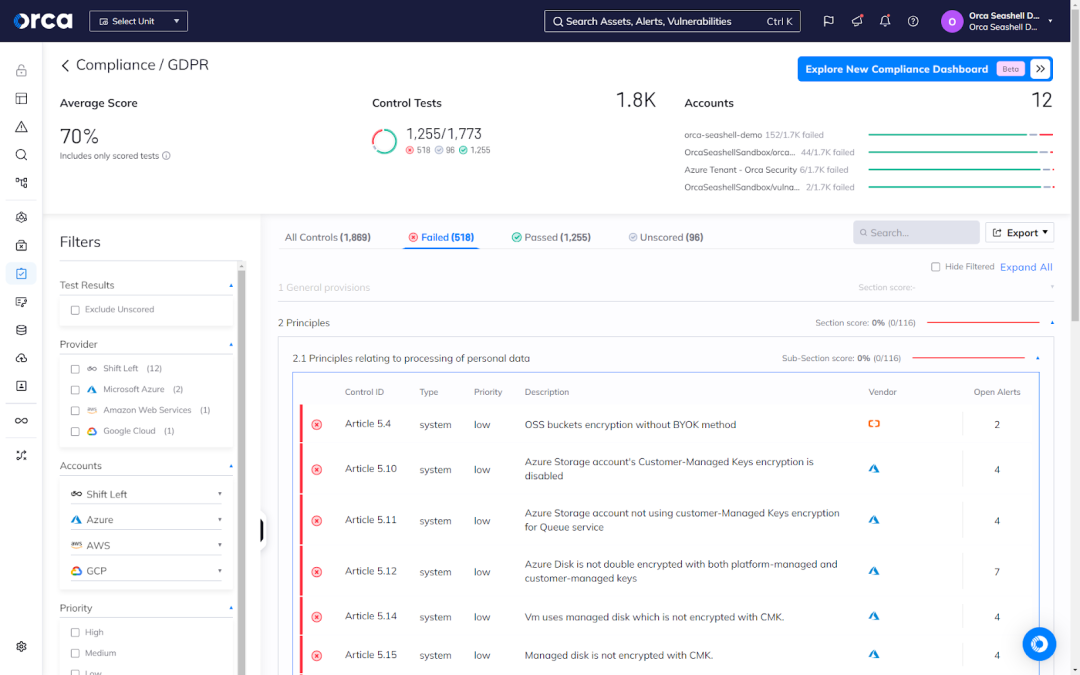Viewport: 1080px width, 675px height.
Task: Open the database cylinder icon in the sidebar
Action: pyautogui.click(x=21, y=330)
